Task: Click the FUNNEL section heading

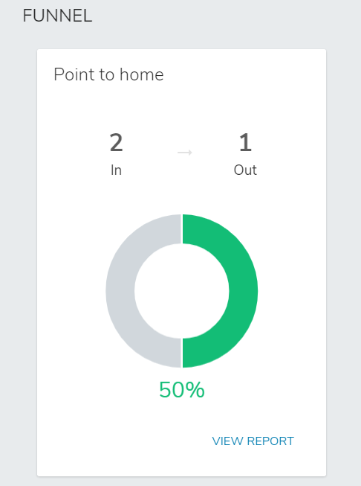Action: (x=57, y=16)
